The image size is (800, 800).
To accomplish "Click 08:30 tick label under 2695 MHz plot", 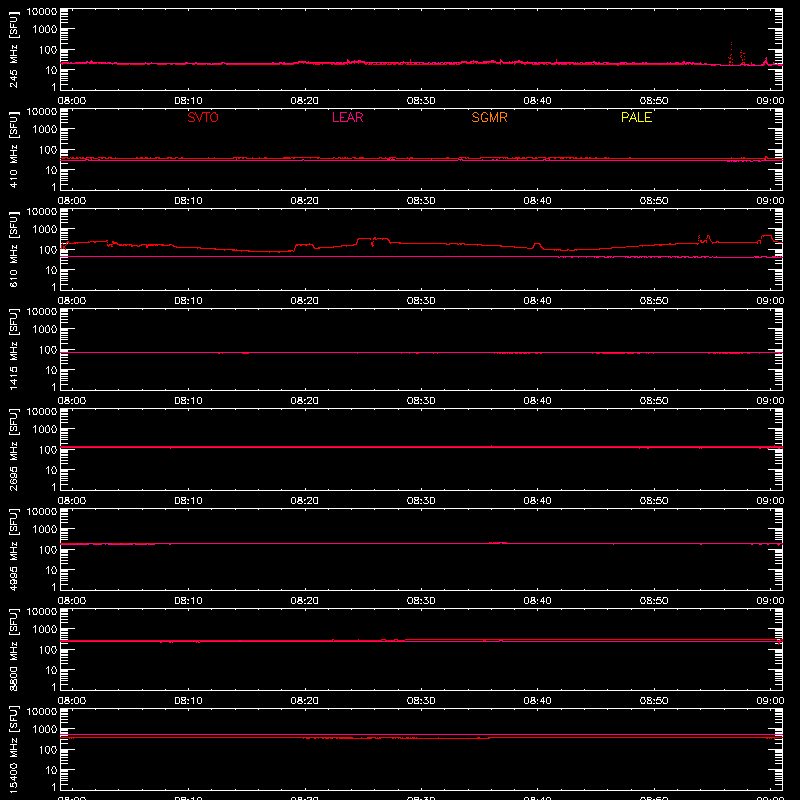I will click(421, 501).
